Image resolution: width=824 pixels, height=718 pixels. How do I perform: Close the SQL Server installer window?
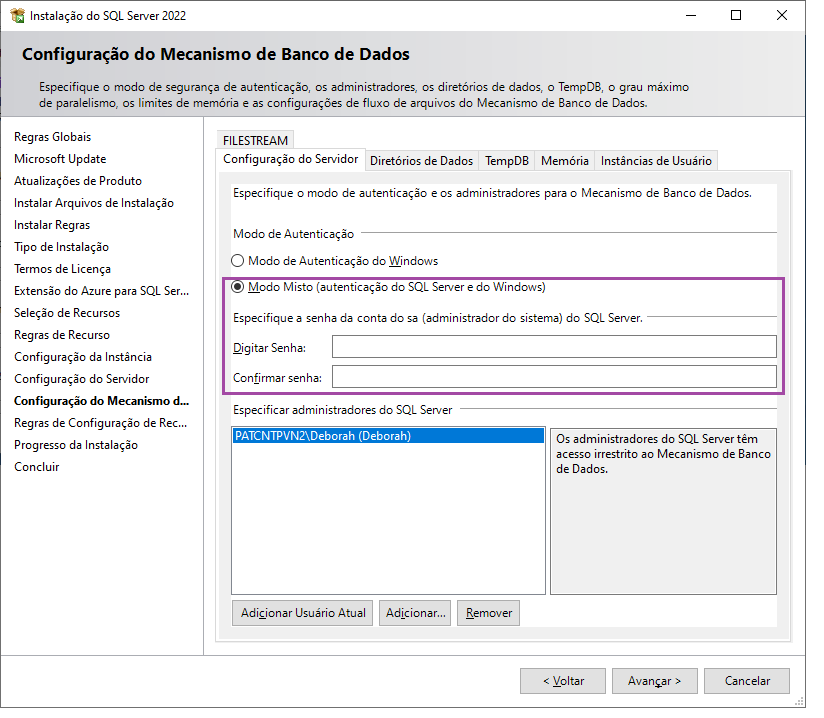pos(782,15)
